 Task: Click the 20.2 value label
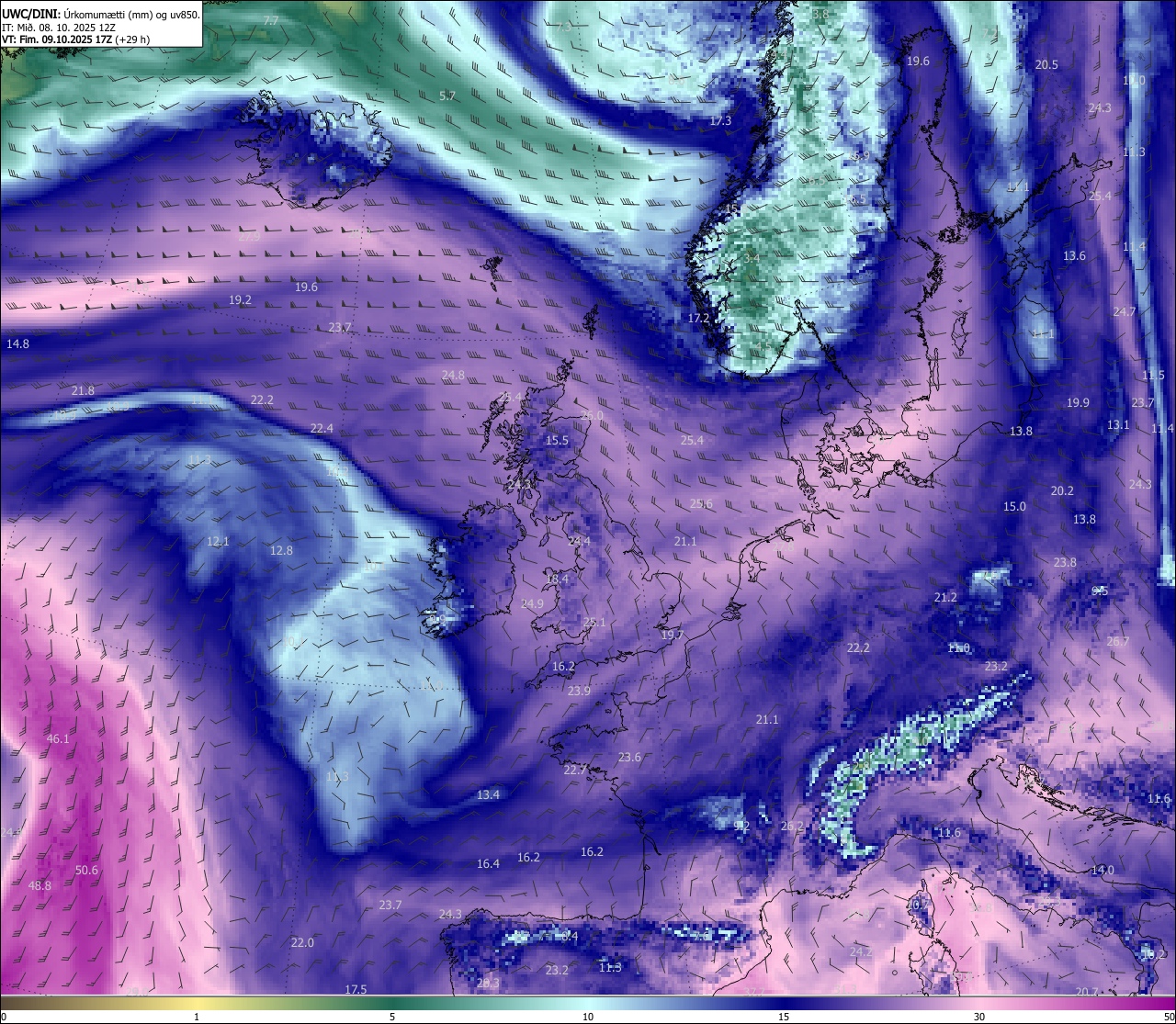1062,490
